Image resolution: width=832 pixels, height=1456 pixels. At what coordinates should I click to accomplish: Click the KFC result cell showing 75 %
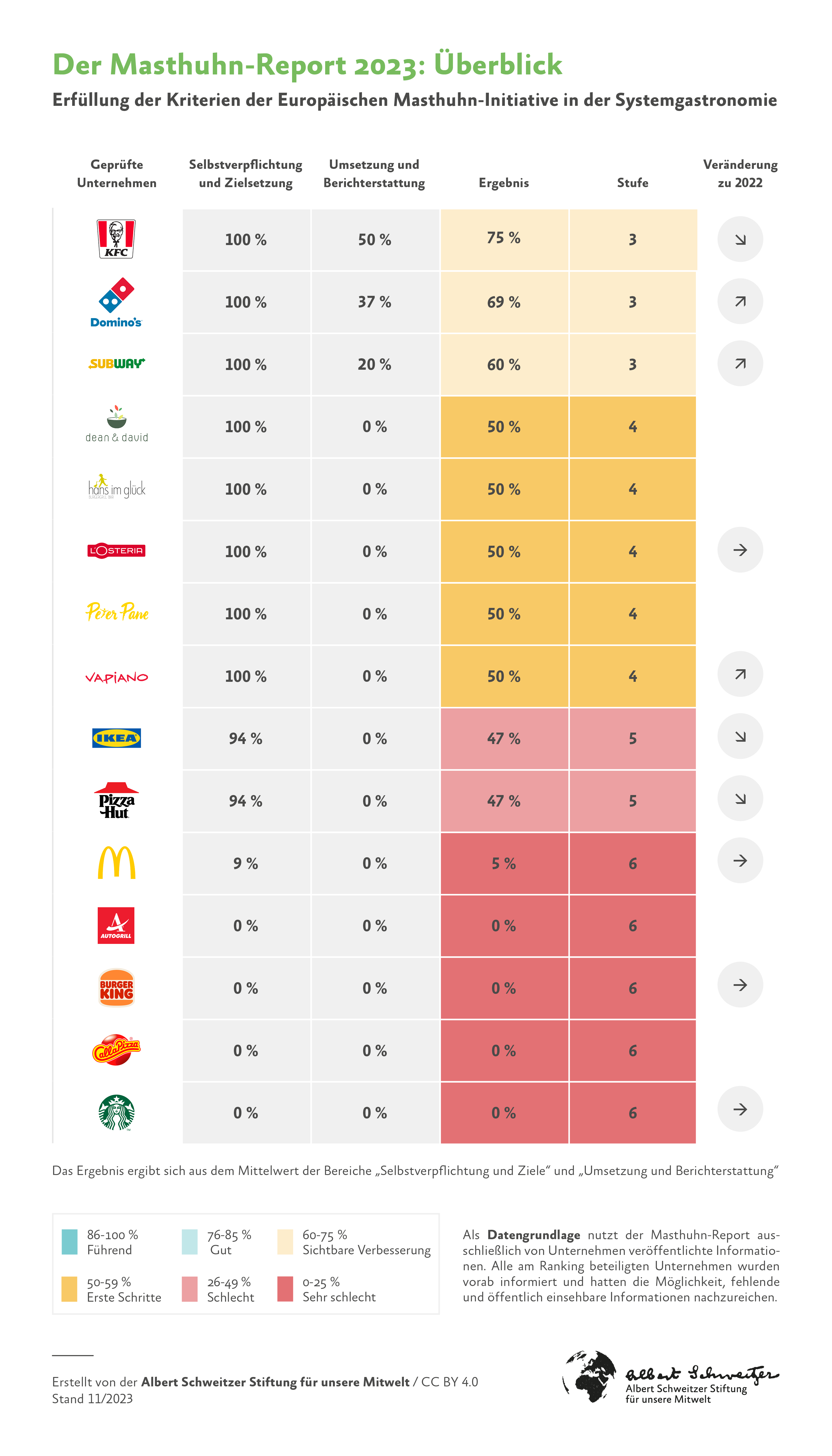pos(503,239)
